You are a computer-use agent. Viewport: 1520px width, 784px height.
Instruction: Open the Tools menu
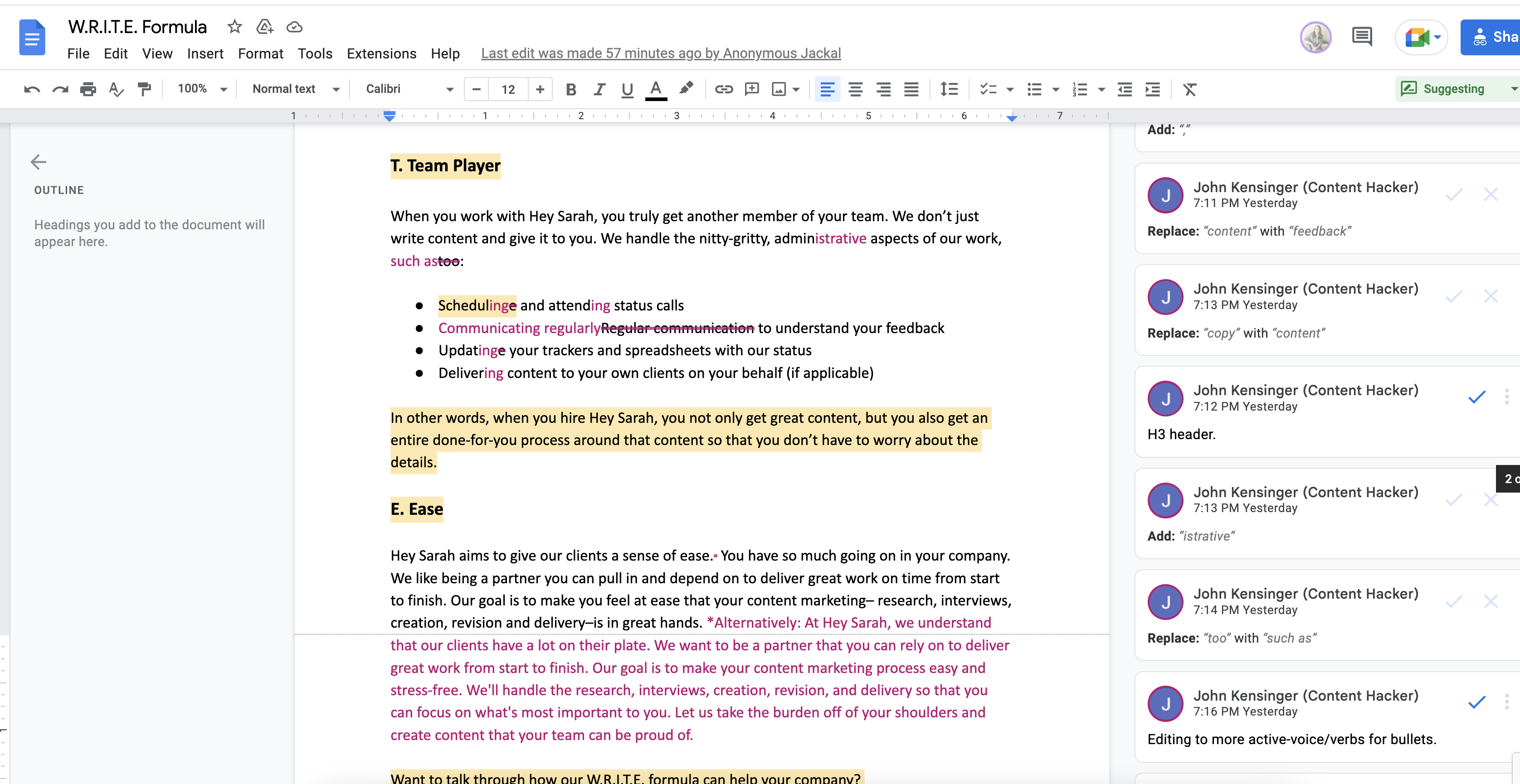[315, 53]
